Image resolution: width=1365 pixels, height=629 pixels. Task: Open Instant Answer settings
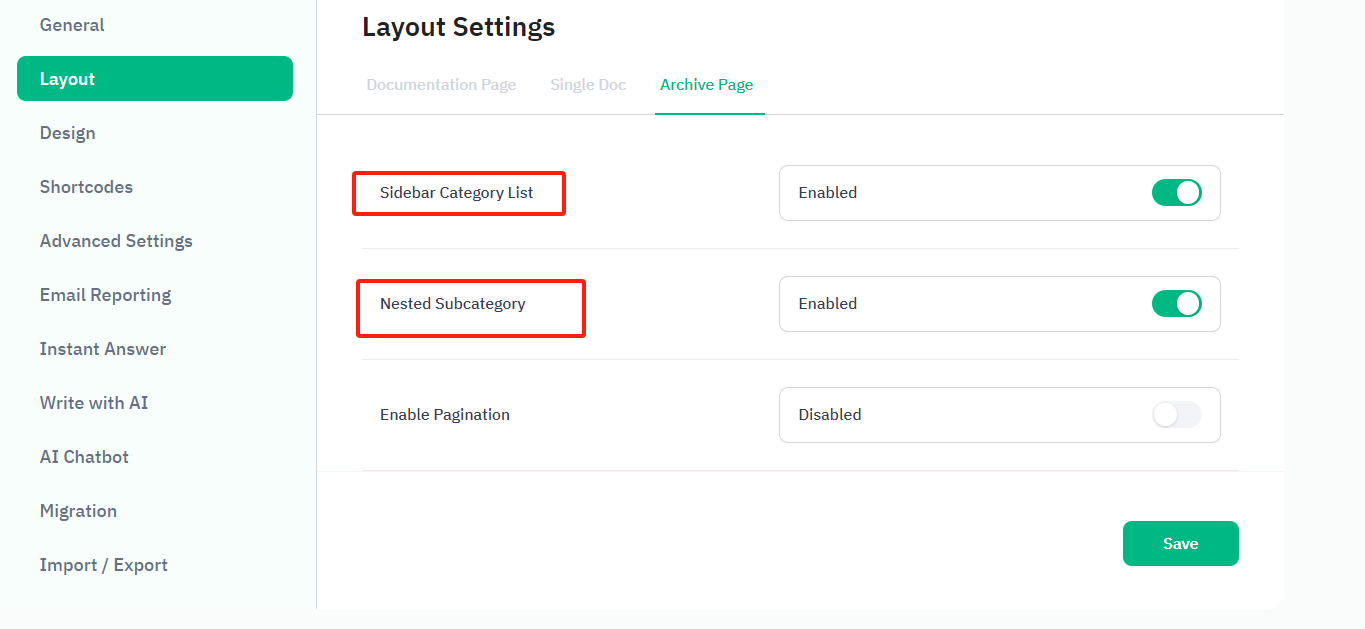pos(103,349)
